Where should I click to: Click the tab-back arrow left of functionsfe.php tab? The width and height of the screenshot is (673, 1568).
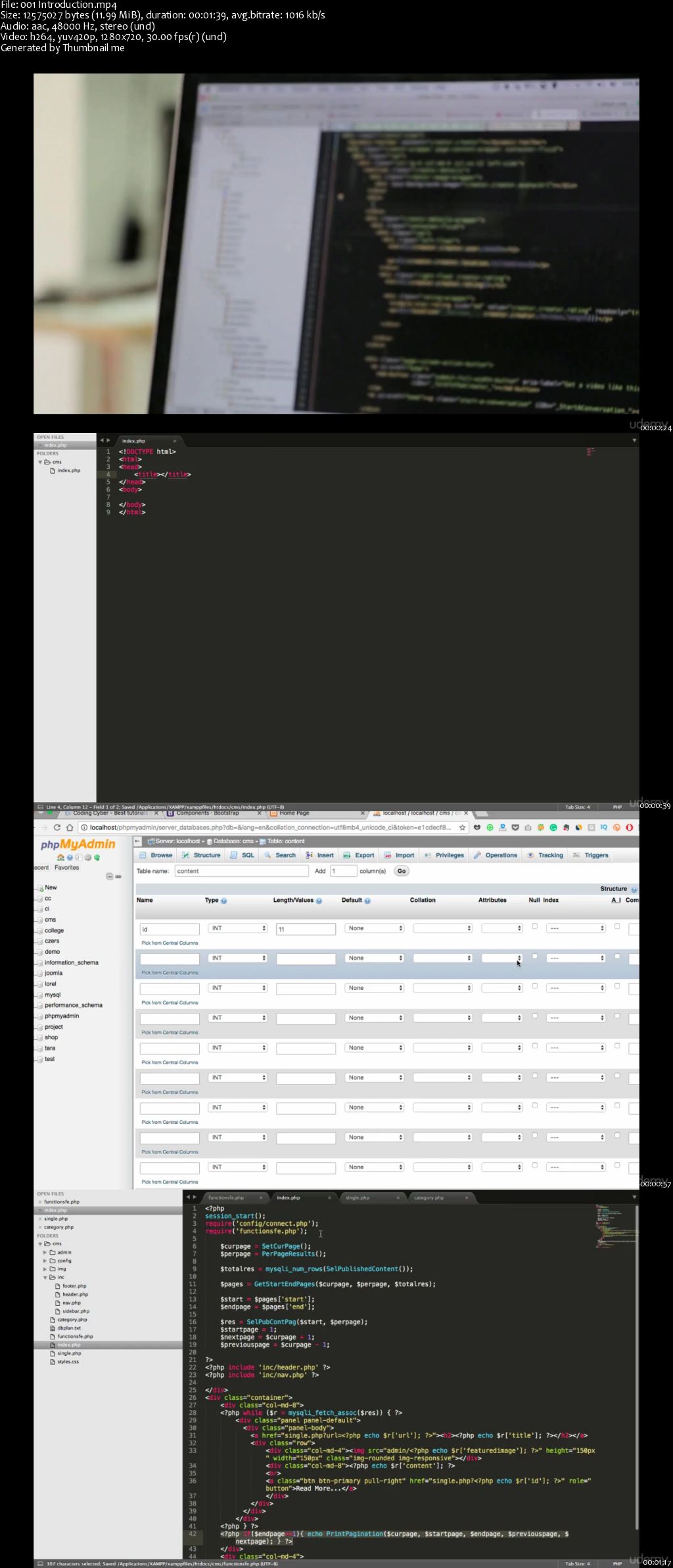point(188,1197)
